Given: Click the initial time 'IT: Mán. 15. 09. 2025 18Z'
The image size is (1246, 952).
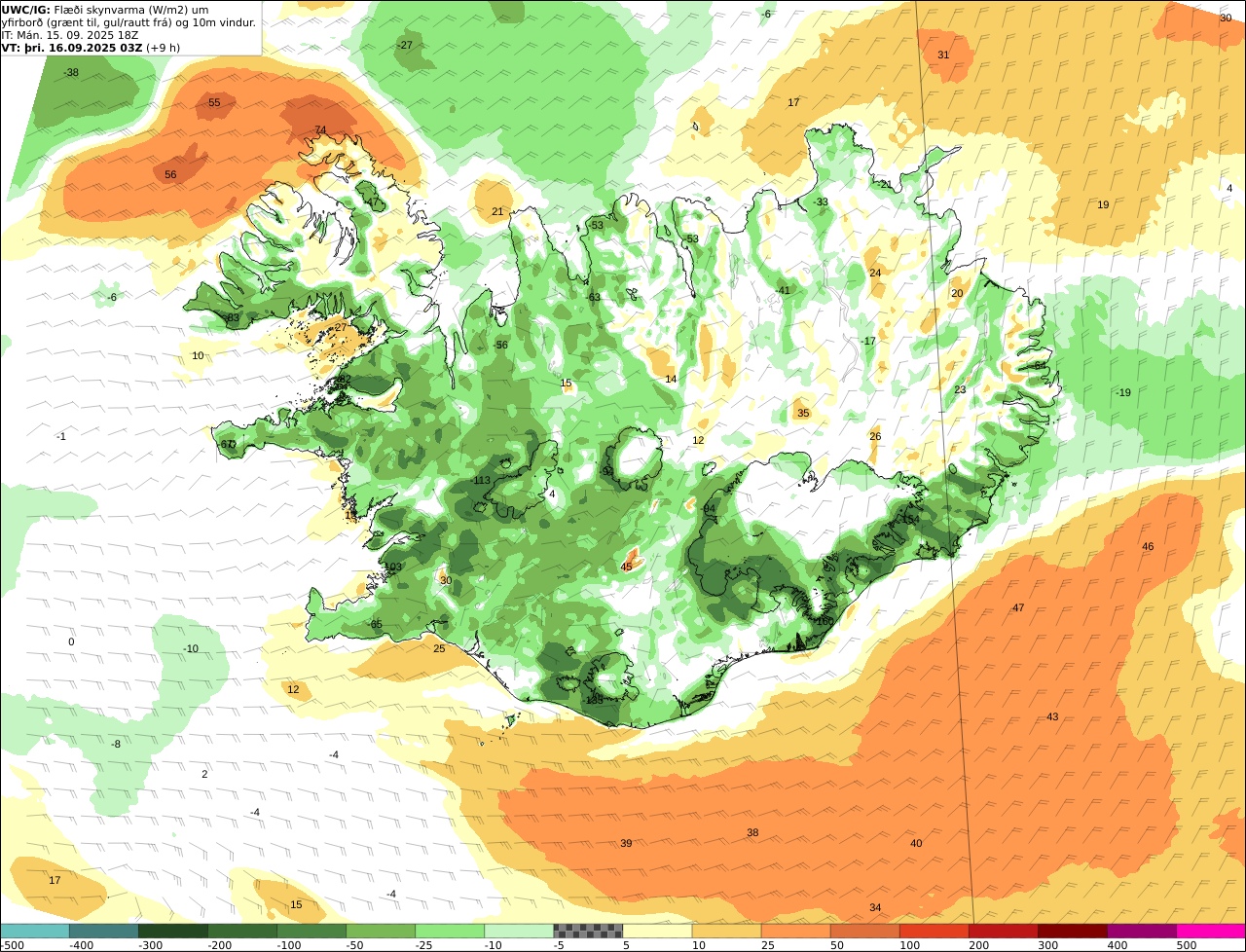Looking at the screenshot, I should tap(70, 35).
